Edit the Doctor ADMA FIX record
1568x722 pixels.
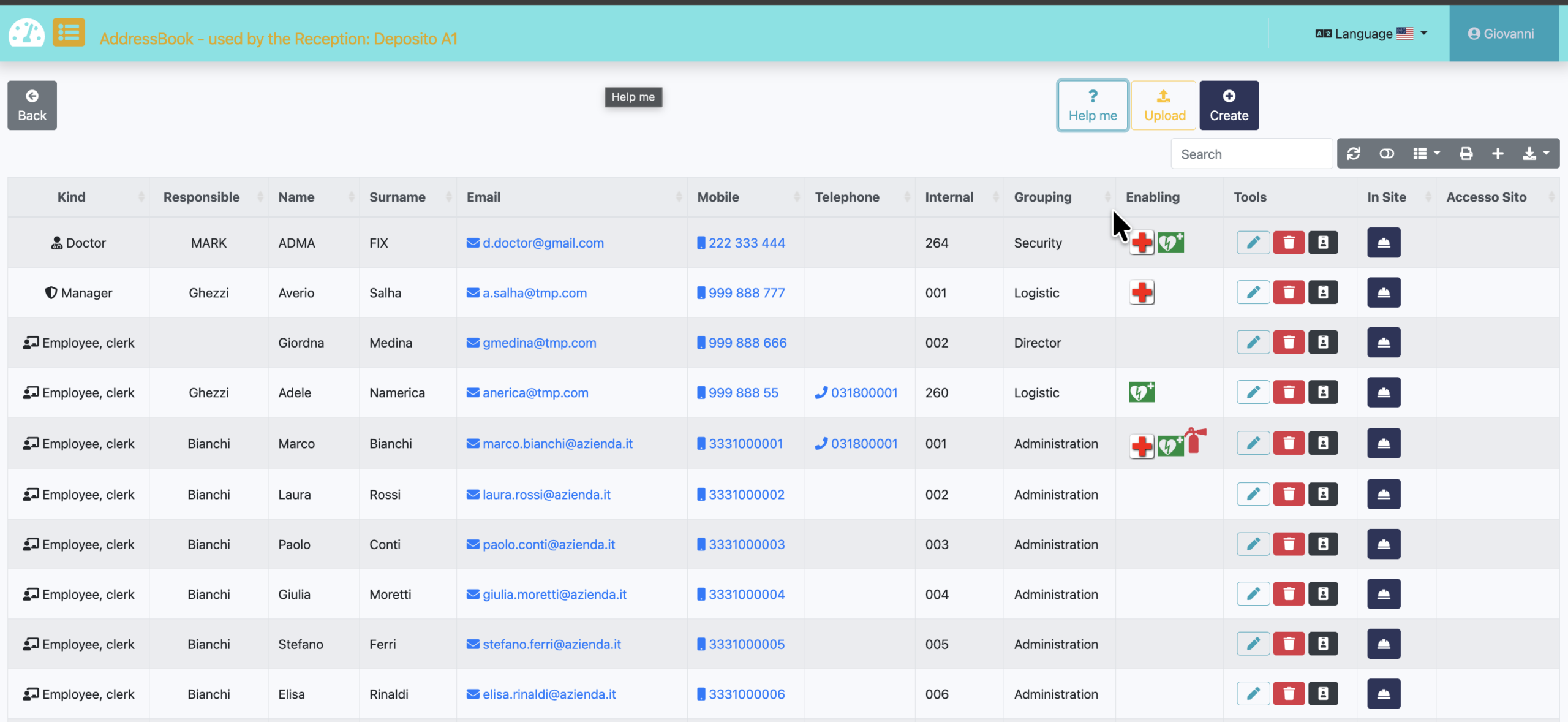coord(1253,242)
